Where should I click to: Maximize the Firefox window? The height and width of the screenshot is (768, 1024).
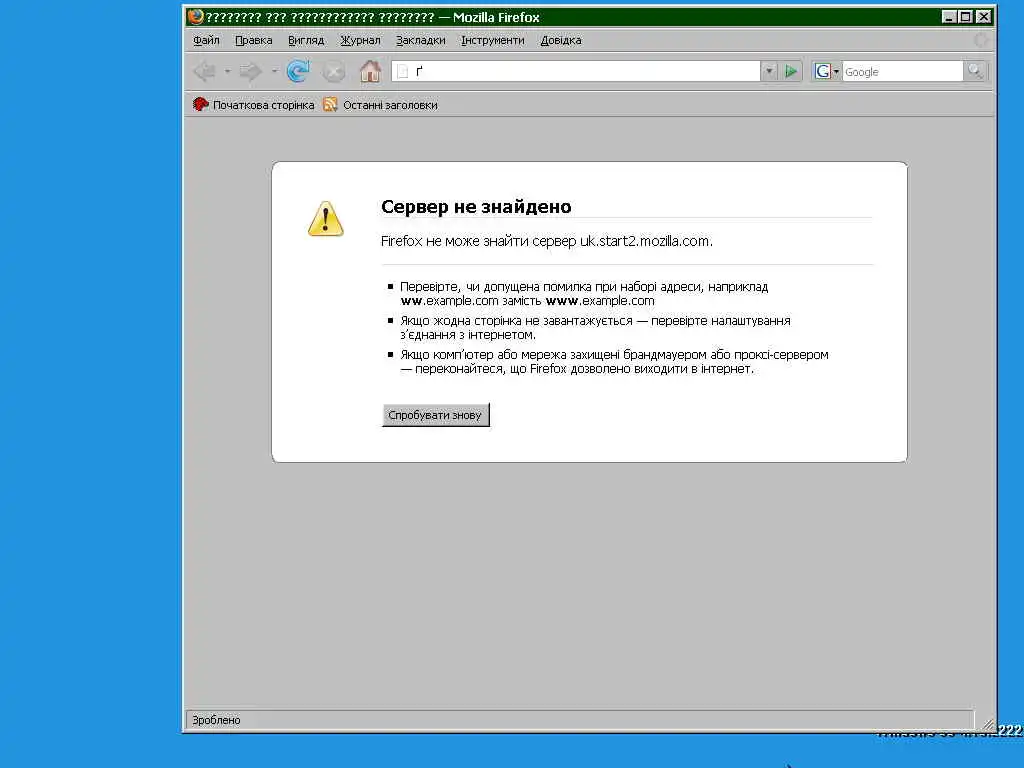coord(966,17)
